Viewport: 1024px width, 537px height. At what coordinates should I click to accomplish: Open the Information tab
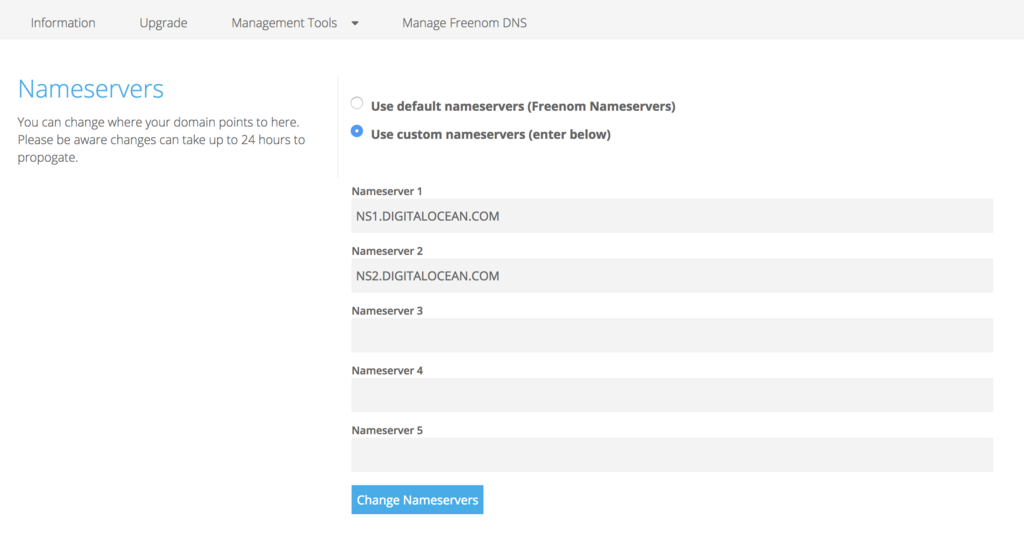(x=63, y=22)
